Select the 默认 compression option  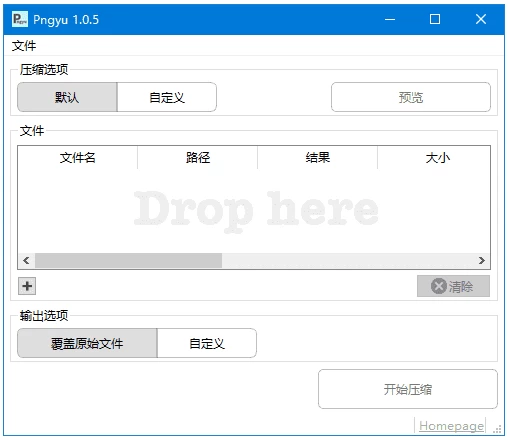click(67, 97)
